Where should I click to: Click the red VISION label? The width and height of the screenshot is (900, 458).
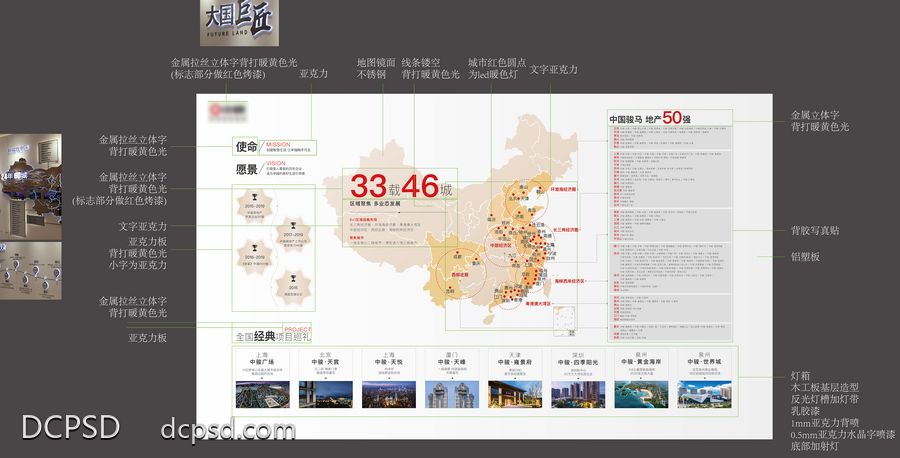click(276, 163)
